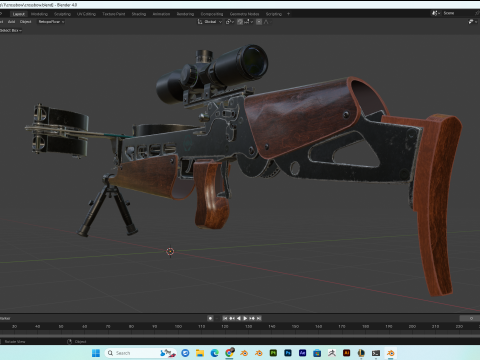Screen dimensions: 480x360
Task: Switch to the active Blender taskbar window
Action: point(391,353)
